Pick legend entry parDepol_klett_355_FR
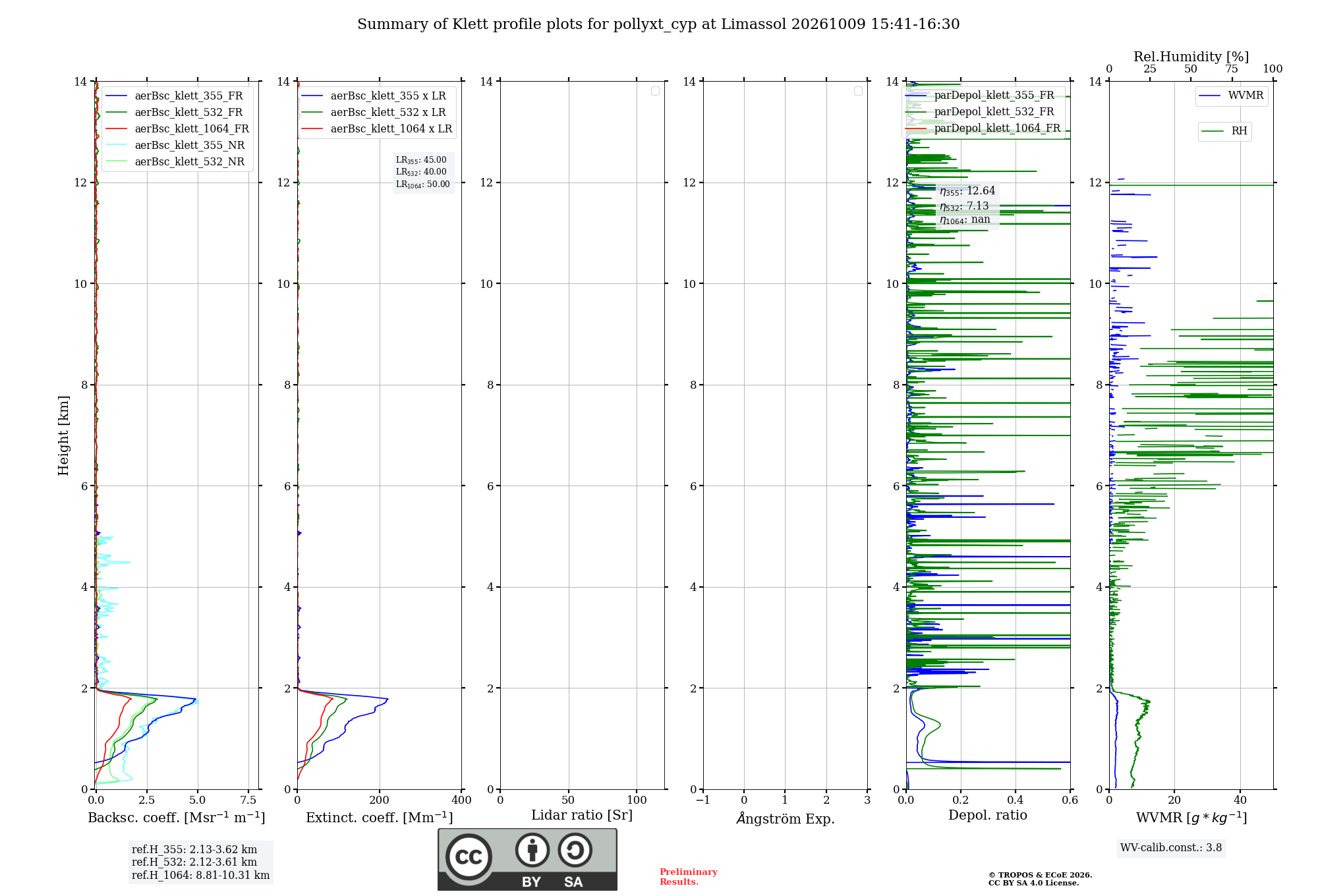This screenshot has height=896, width=1318. tap(980, 96)
